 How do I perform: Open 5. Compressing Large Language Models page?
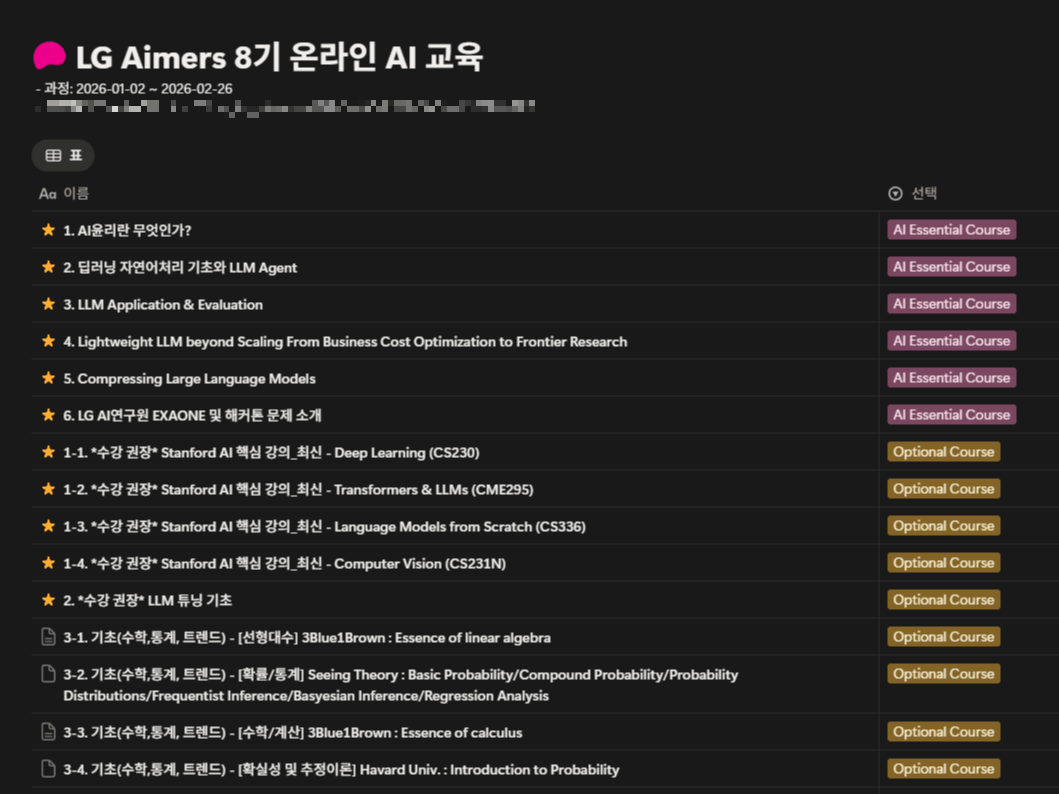pos(189,379)
